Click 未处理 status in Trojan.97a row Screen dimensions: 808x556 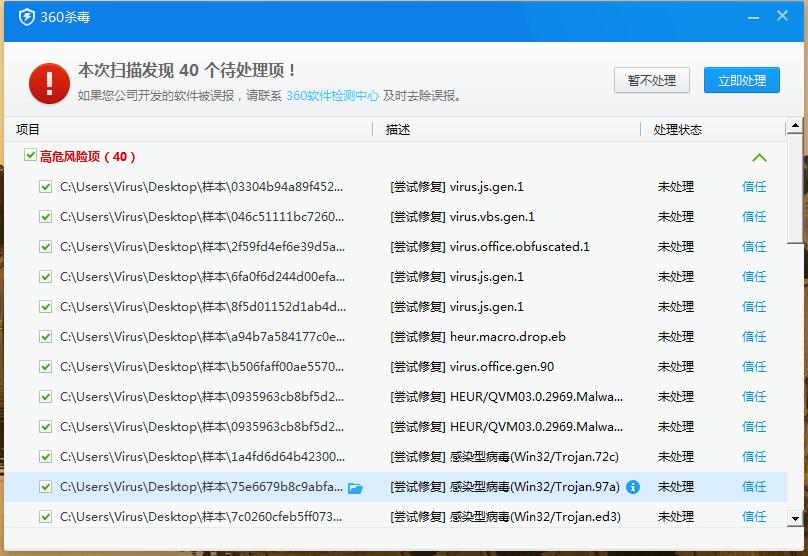[676, 486]
